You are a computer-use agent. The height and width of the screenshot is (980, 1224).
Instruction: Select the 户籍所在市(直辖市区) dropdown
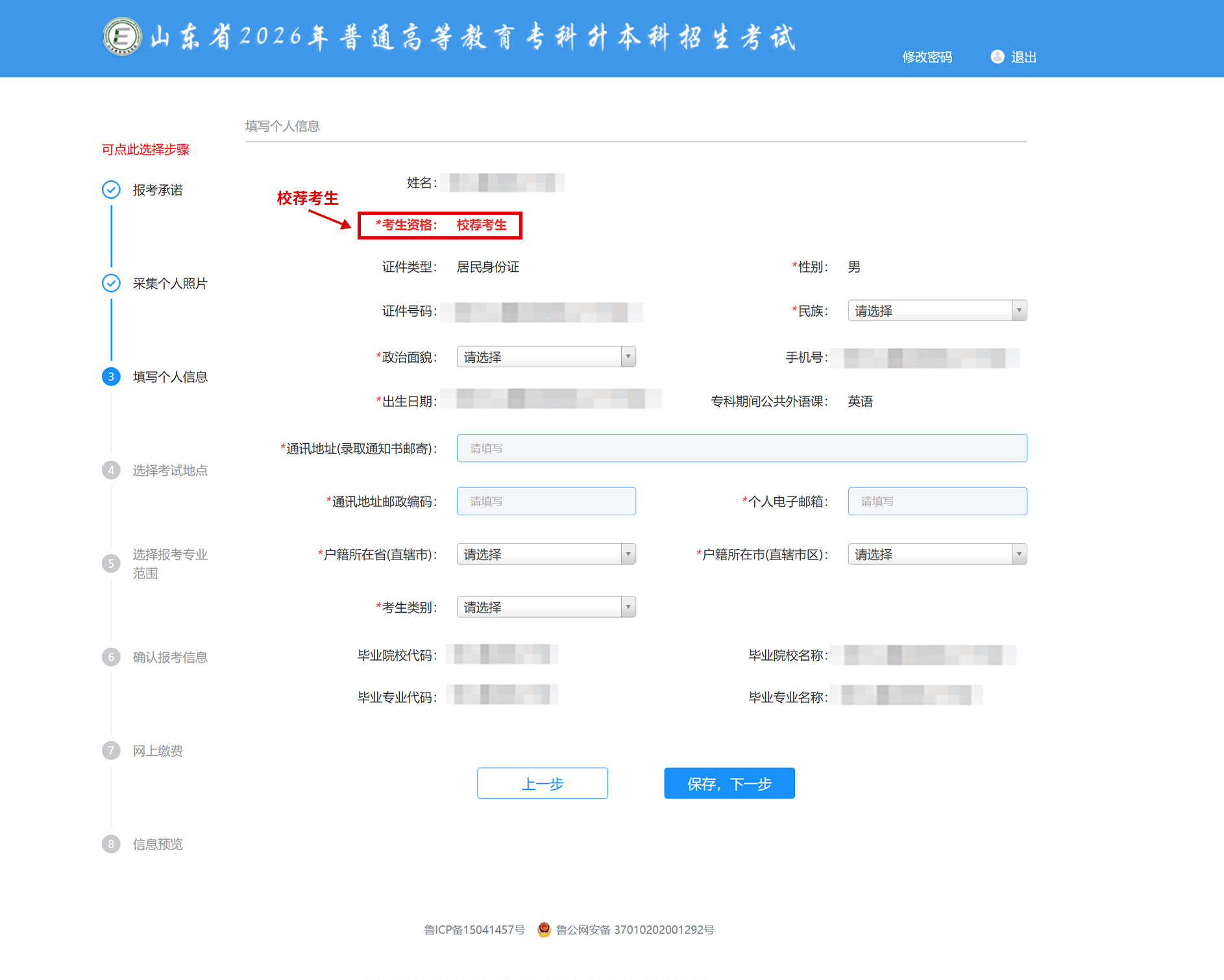[936, 554]
